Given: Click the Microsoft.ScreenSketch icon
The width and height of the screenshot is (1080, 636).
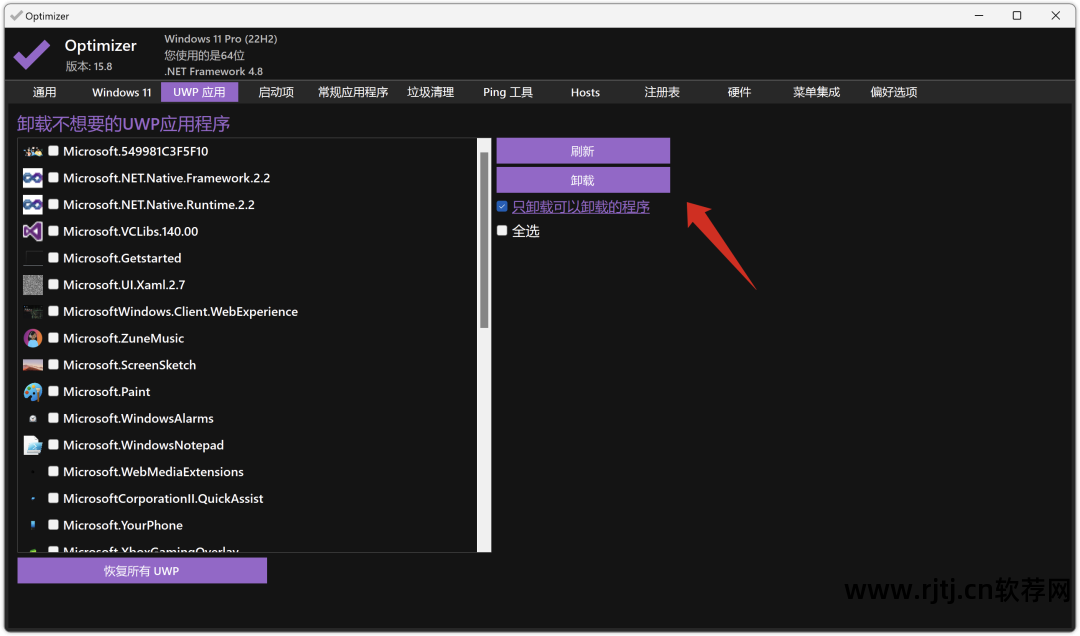Looking at the screenshot, I should (x=33, y=365).
